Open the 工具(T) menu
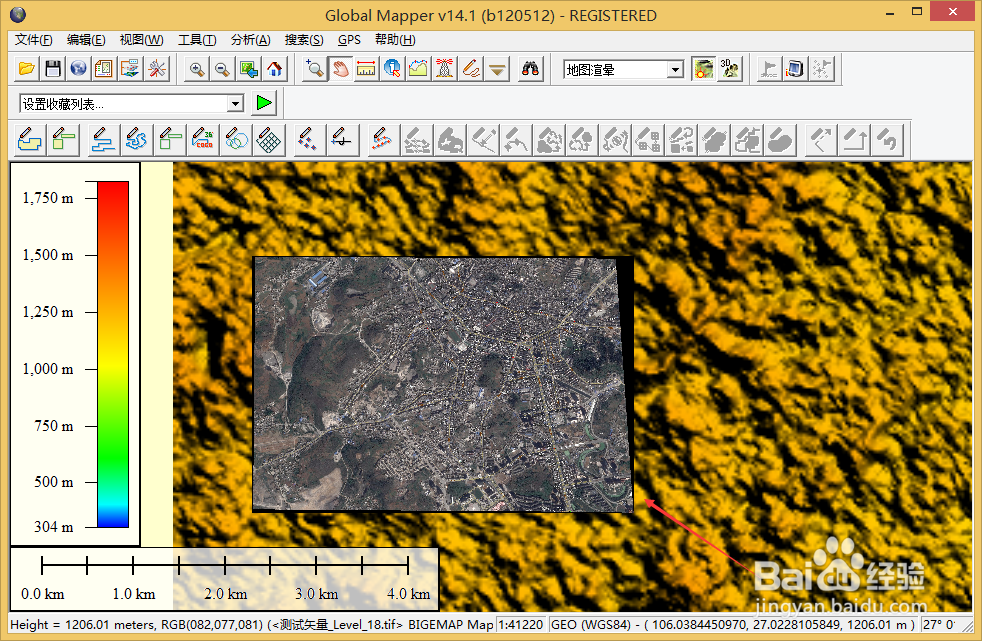Image resolution: width=982 pixels, height=641 pixels. click(197, 40)
